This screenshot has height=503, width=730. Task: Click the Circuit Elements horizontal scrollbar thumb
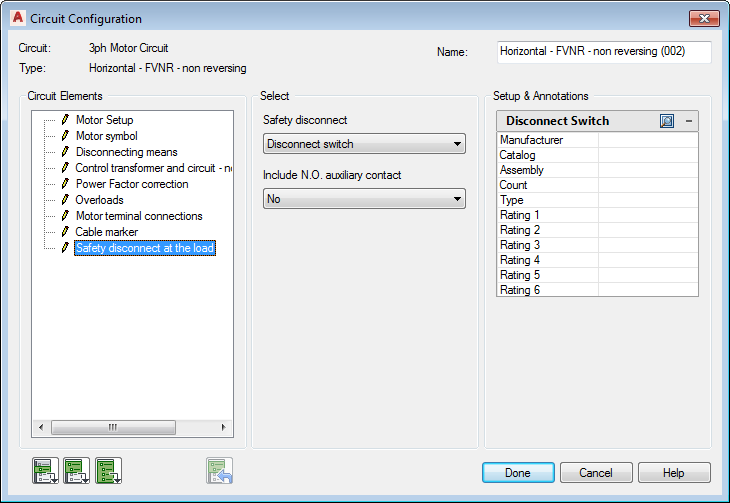point(113,427)
